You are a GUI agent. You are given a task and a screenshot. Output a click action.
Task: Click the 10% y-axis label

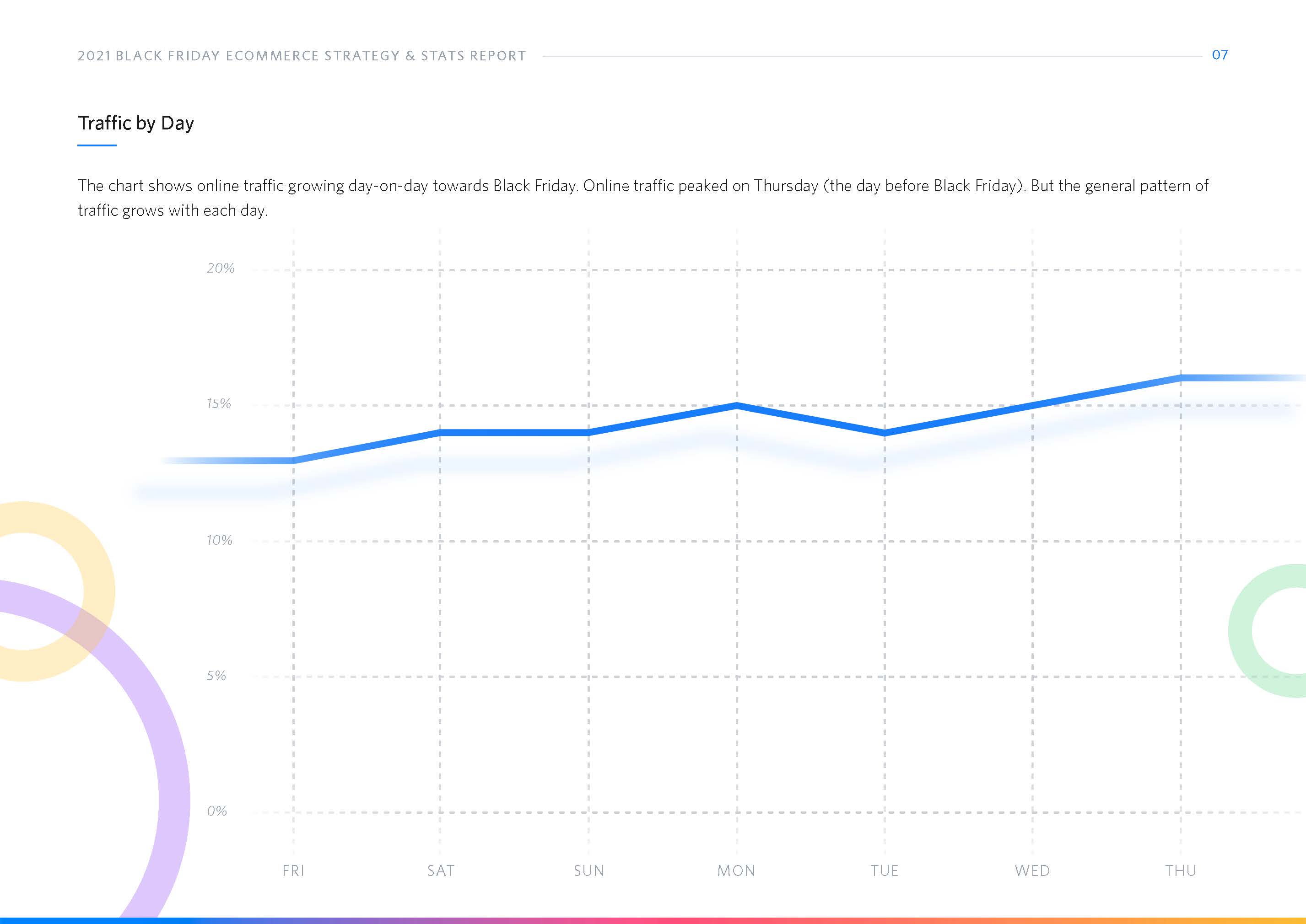(219, 540)
